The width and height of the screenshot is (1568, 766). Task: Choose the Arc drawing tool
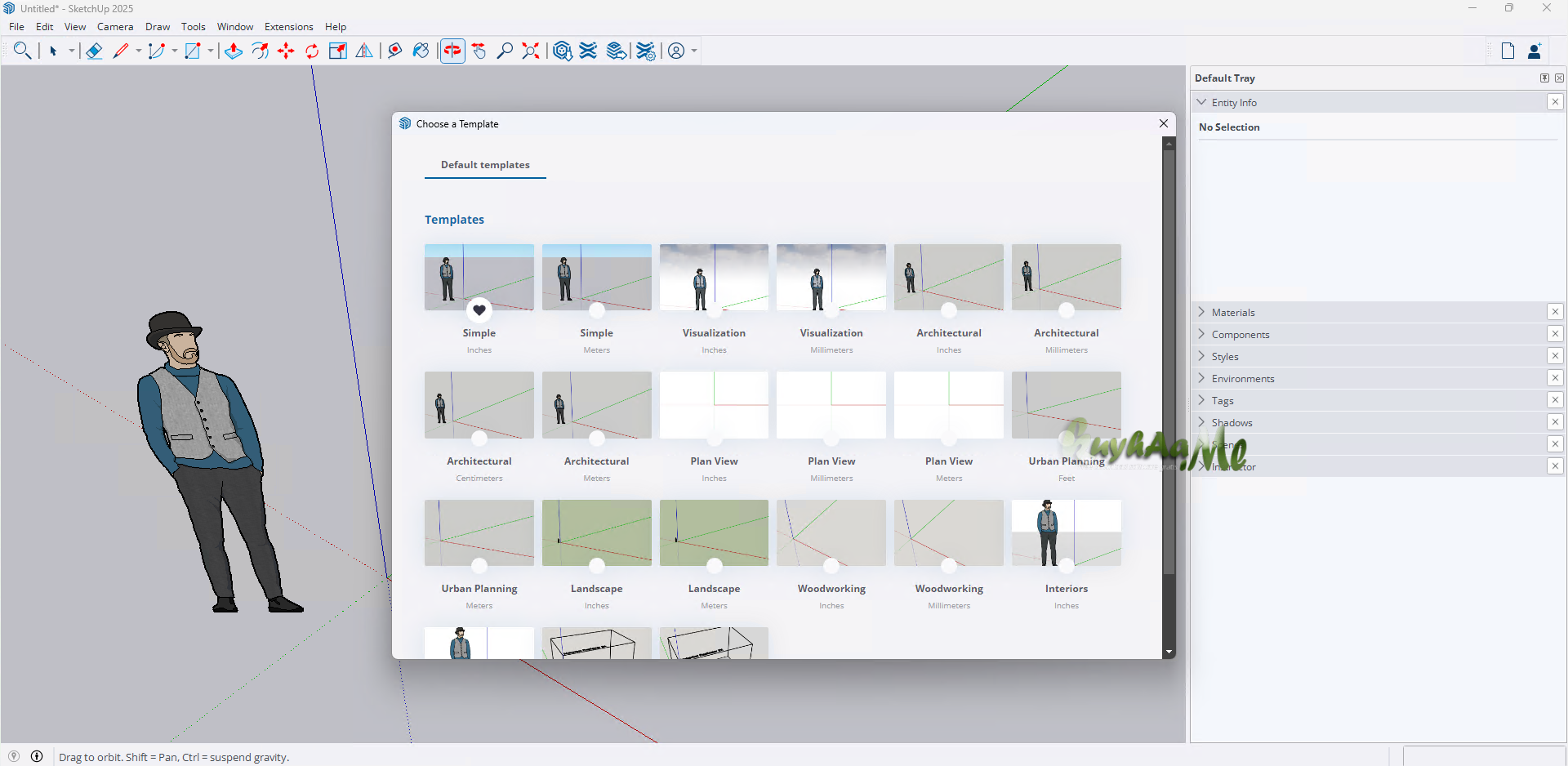pos(157,51)
